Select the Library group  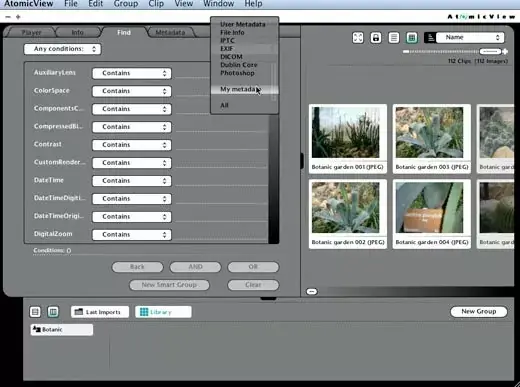pos(163,312)
